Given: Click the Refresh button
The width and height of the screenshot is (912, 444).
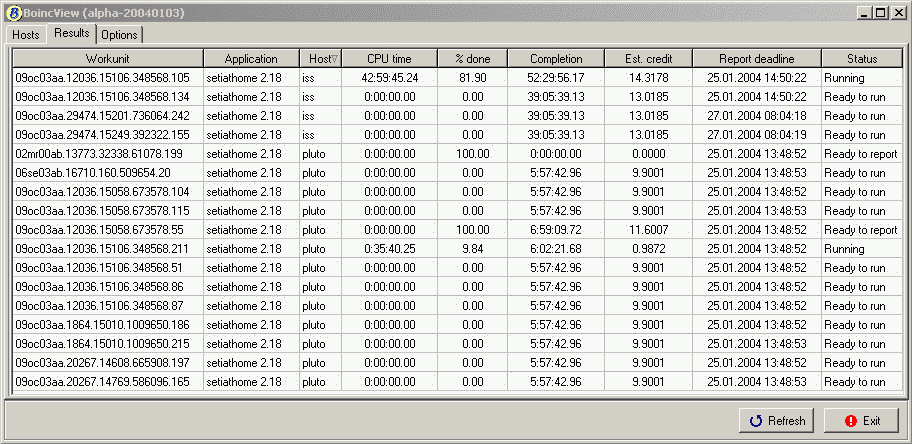Looking at the screenshot, I should tap(776, 421).
